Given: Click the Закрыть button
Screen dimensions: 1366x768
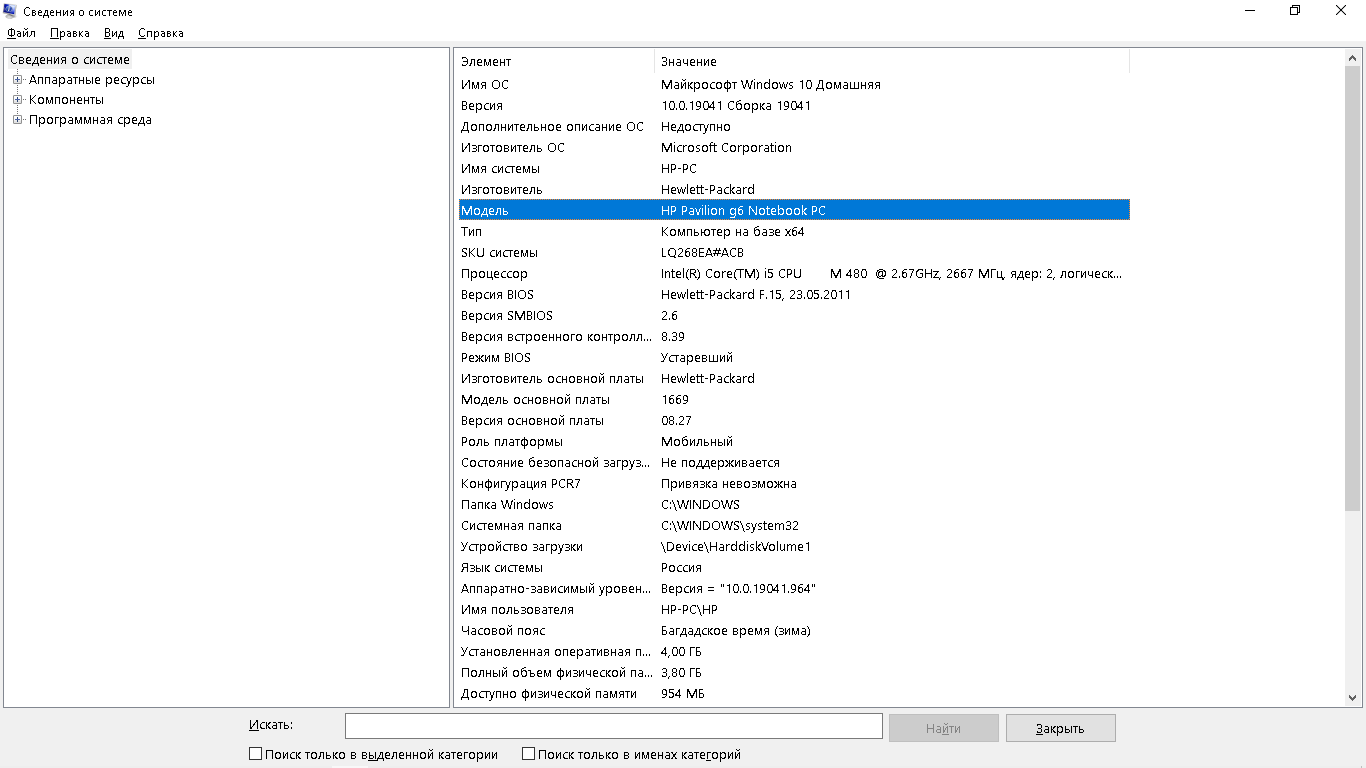Looking at the screenshot, I should pos(1060,728).
